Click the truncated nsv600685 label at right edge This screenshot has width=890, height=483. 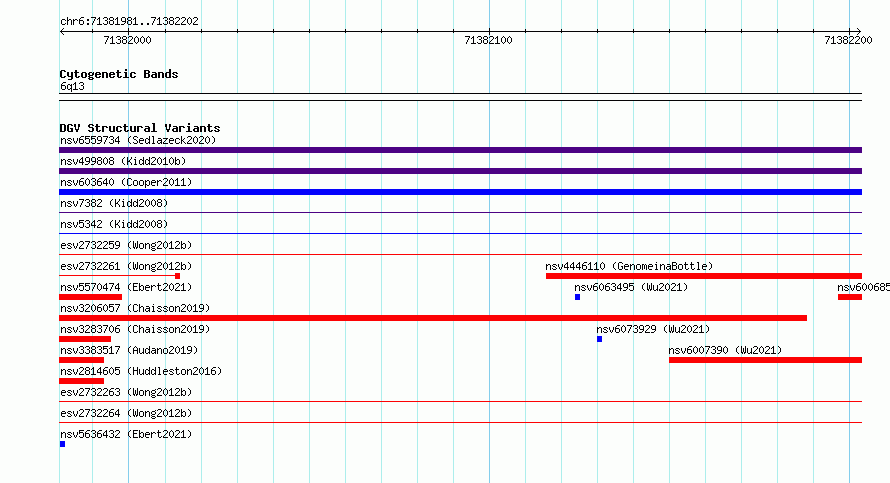pos(863,287)
